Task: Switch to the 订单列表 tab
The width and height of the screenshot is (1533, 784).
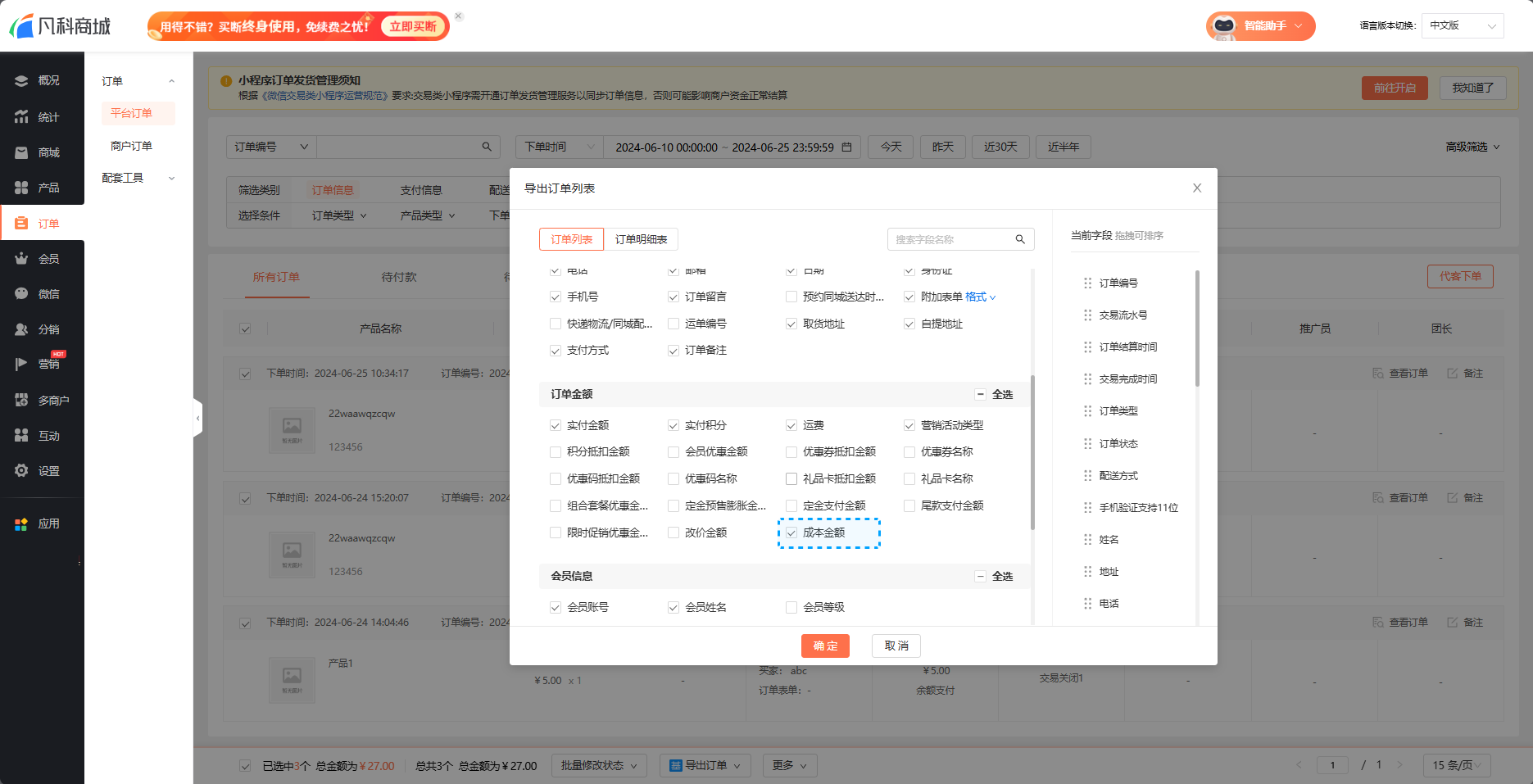Action: [x=571, y=239]
